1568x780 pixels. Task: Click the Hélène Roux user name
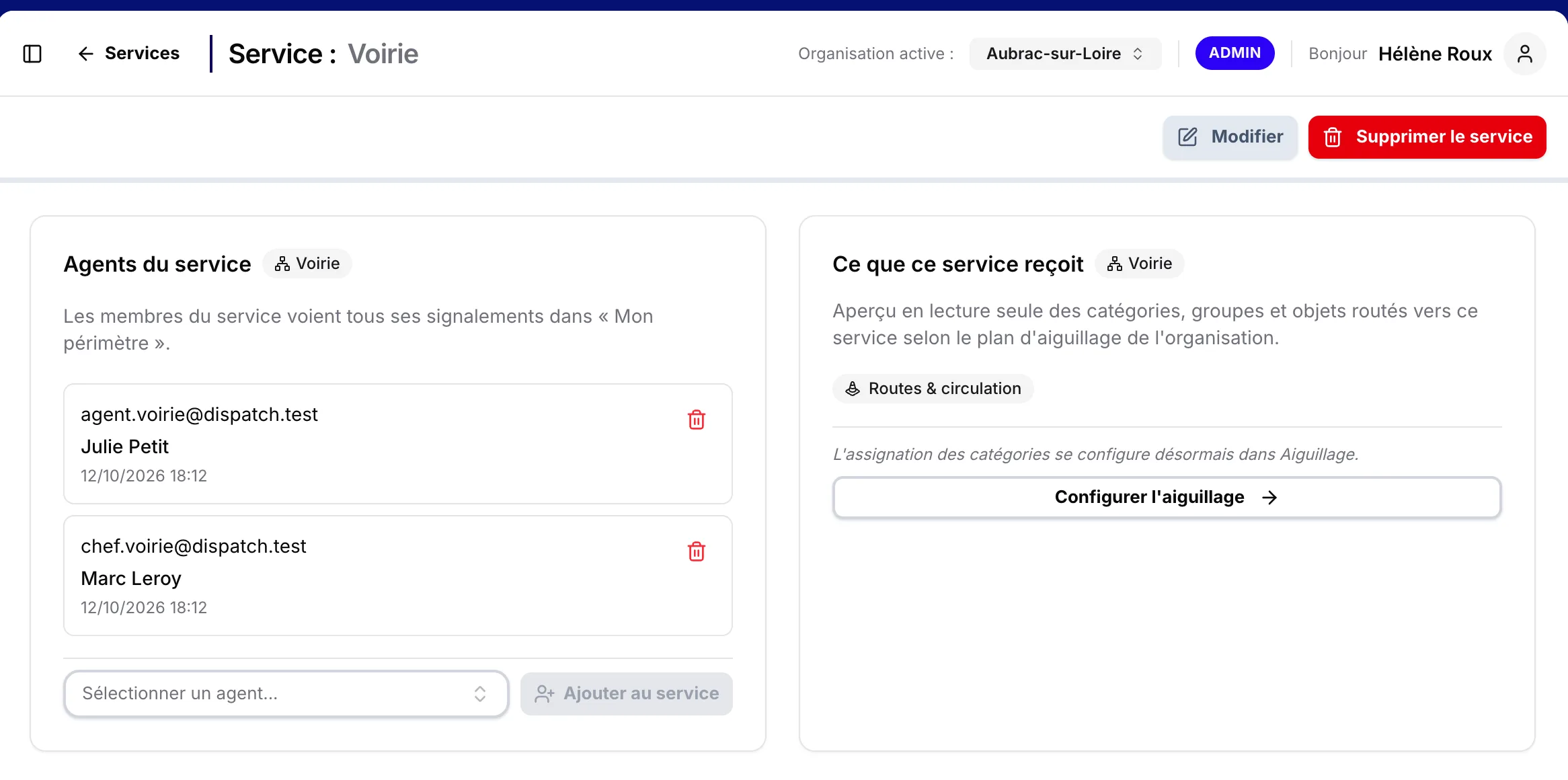[1435, 54]
